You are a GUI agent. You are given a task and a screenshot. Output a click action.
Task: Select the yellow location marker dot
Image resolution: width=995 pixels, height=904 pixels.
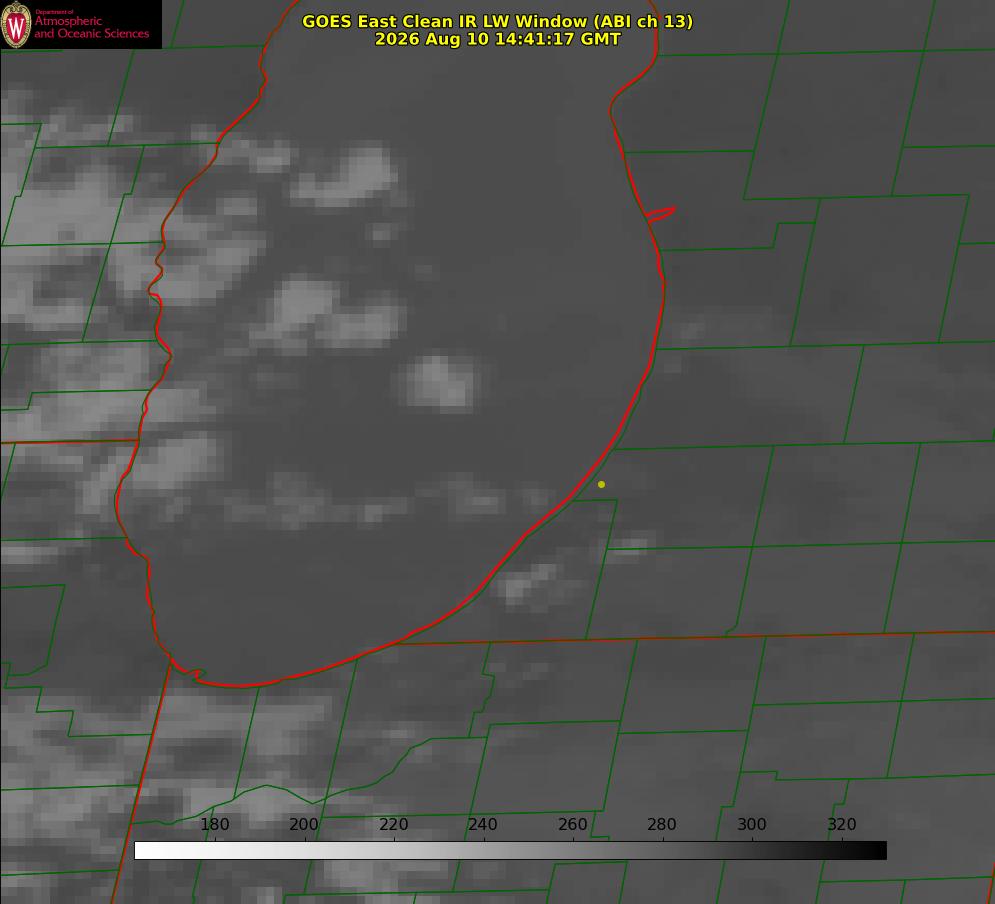601,484
